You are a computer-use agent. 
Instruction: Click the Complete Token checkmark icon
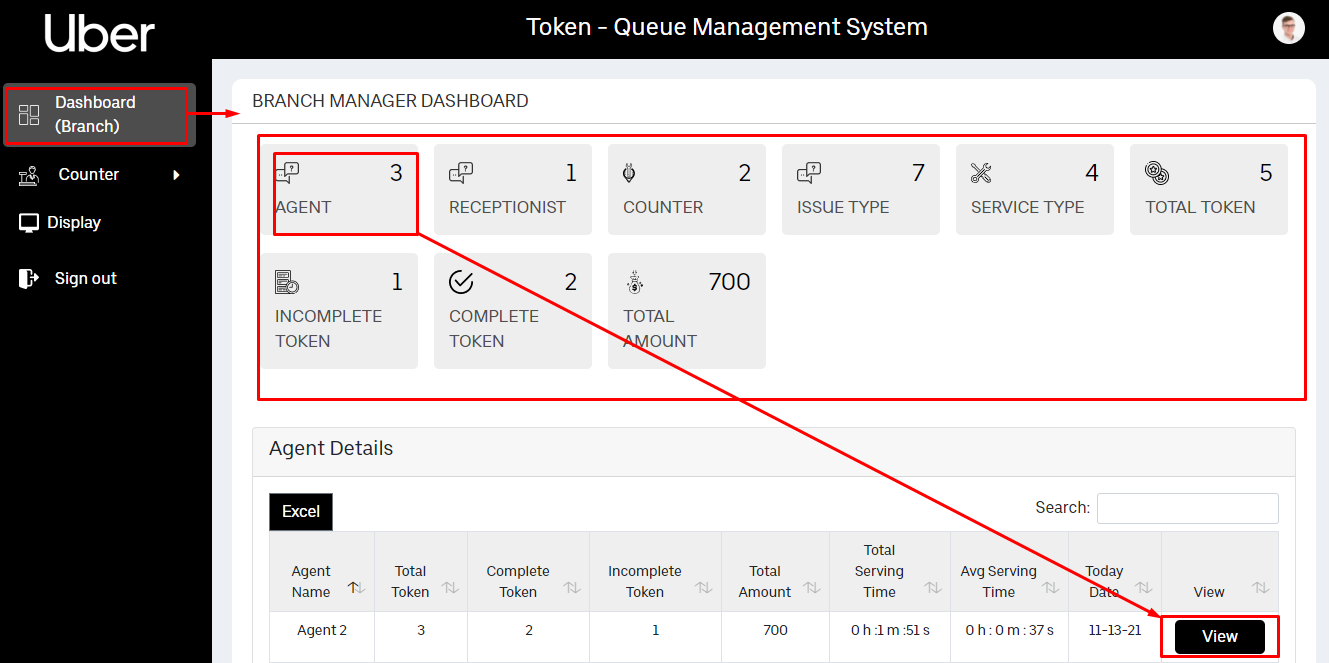pyautogui.click(x=461, y=282)
